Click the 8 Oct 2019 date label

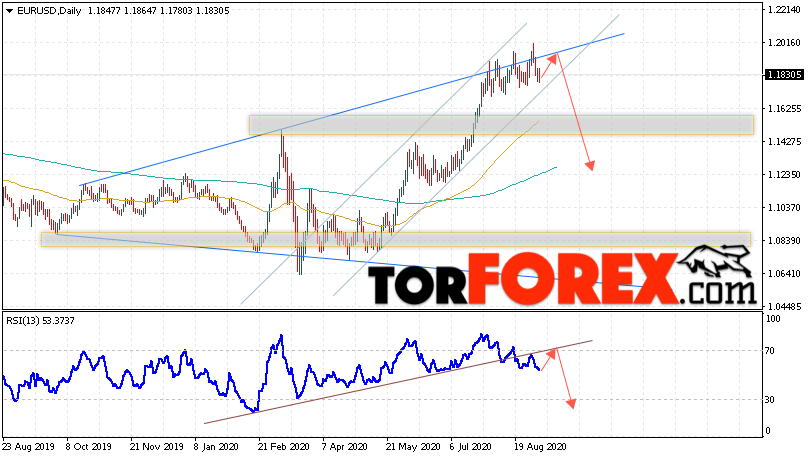point(89,447)
